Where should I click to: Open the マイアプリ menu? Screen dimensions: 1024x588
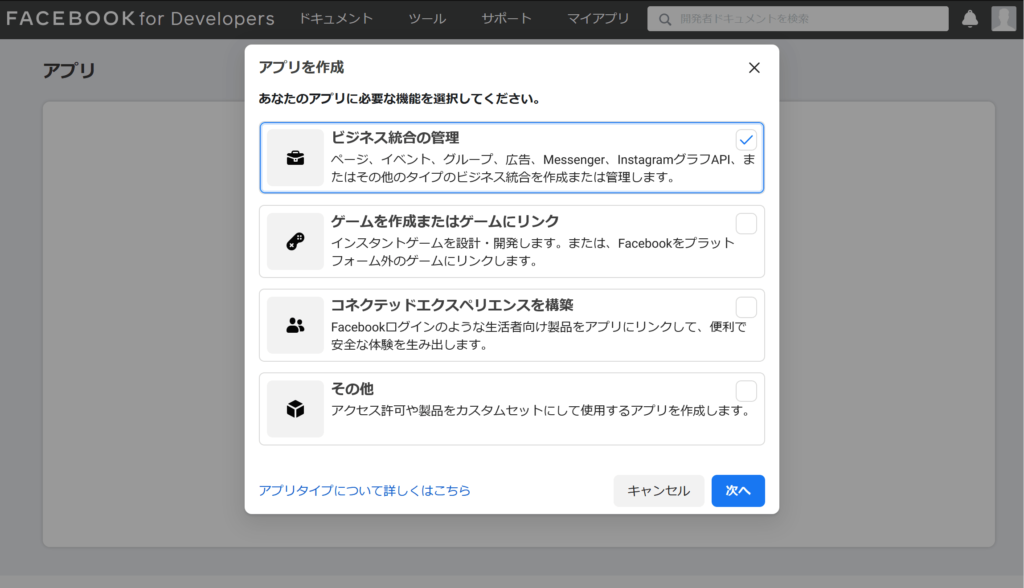pos(598,19)
